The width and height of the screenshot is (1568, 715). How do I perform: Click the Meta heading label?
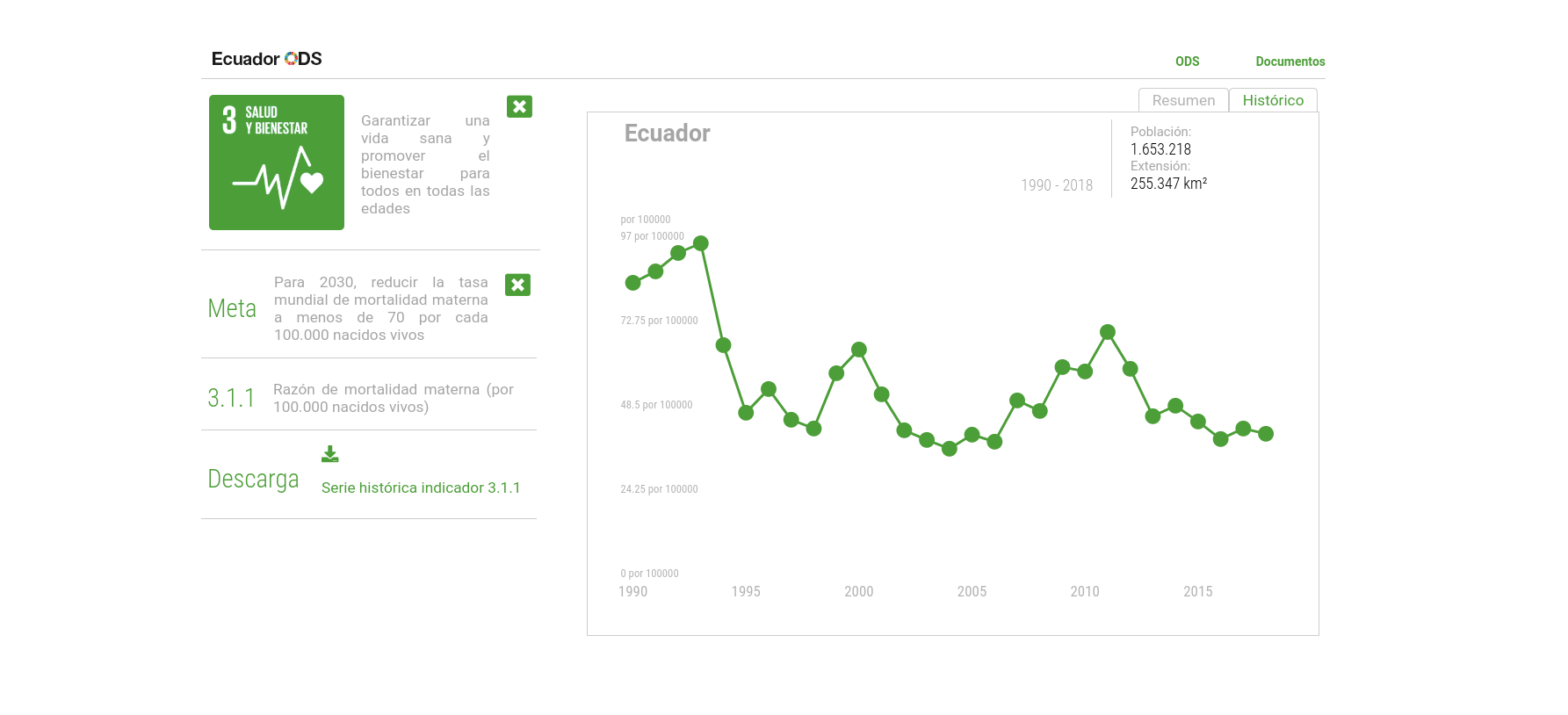232,308
